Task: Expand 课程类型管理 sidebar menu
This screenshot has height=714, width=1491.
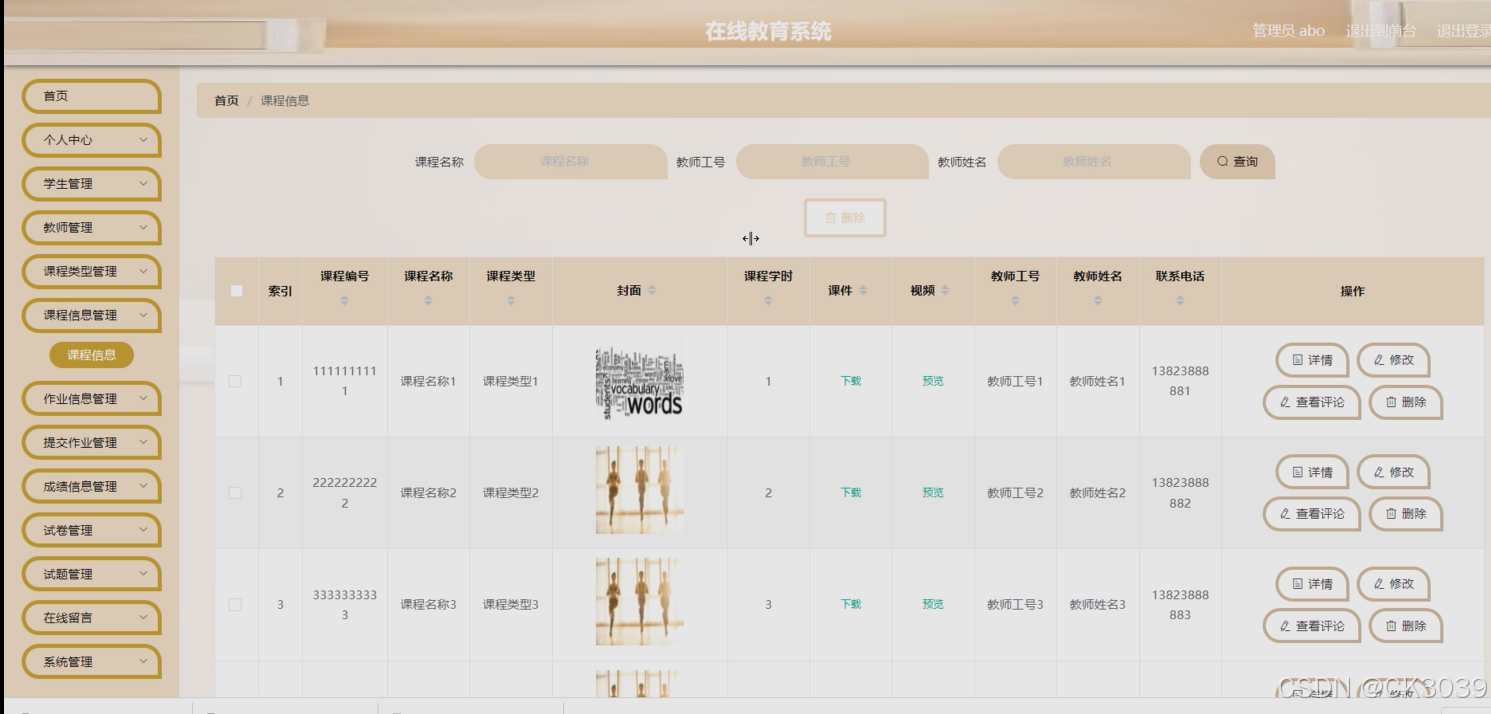Action: tap(91, 272)
